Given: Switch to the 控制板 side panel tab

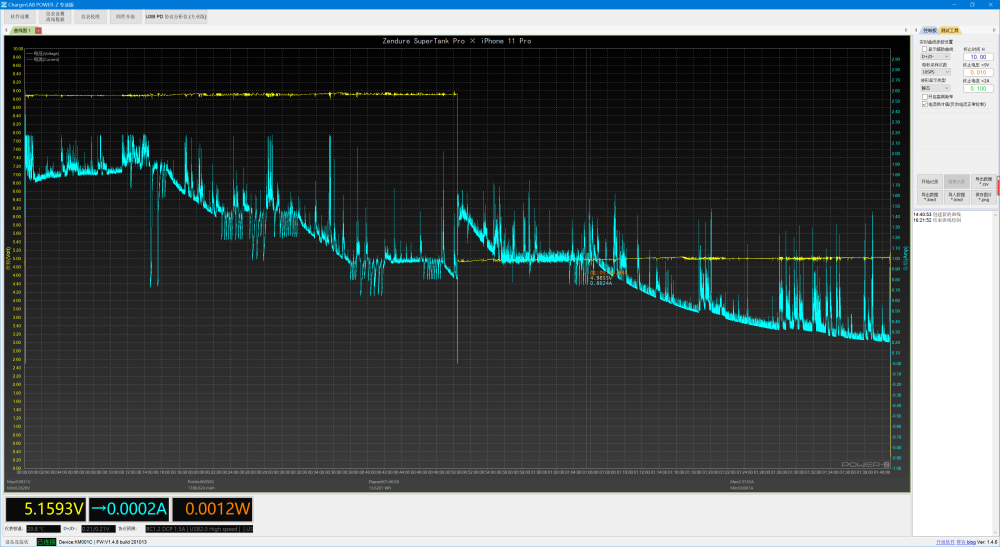Looking at the screenshot, I should pos(930,31).
